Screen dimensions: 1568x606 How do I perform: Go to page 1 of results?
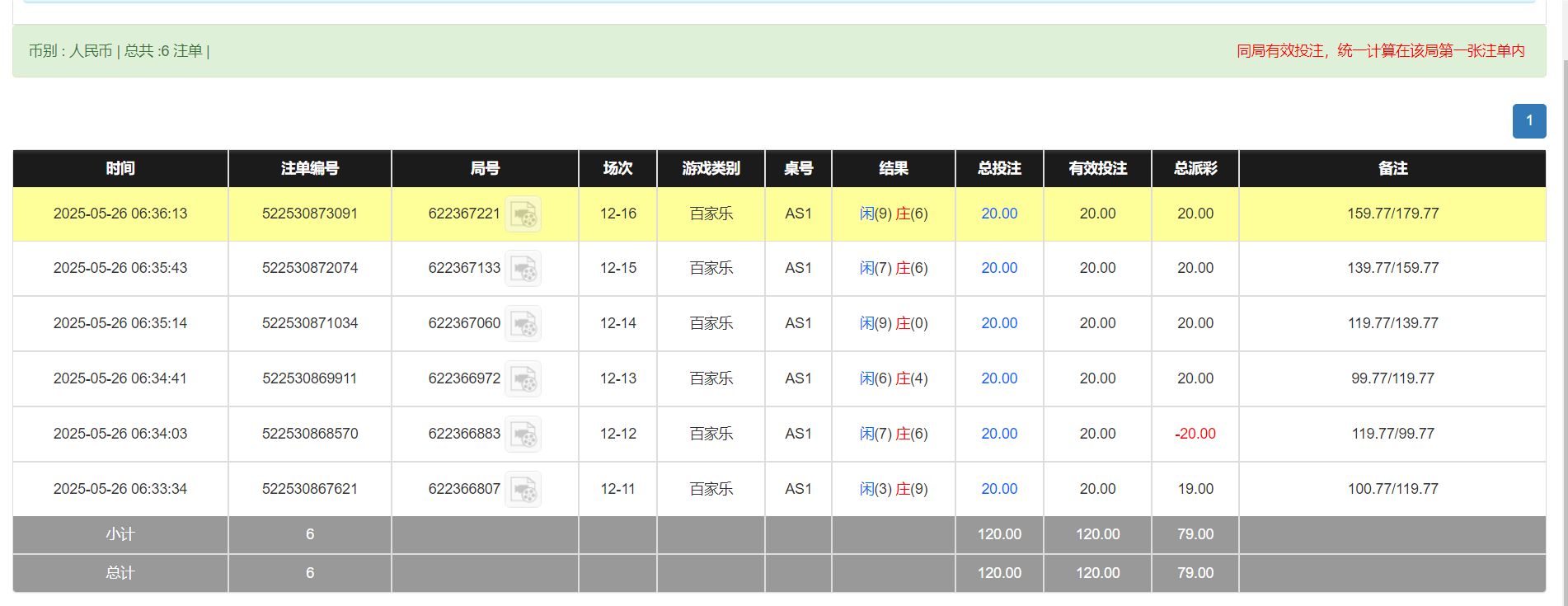point(1528,121)
